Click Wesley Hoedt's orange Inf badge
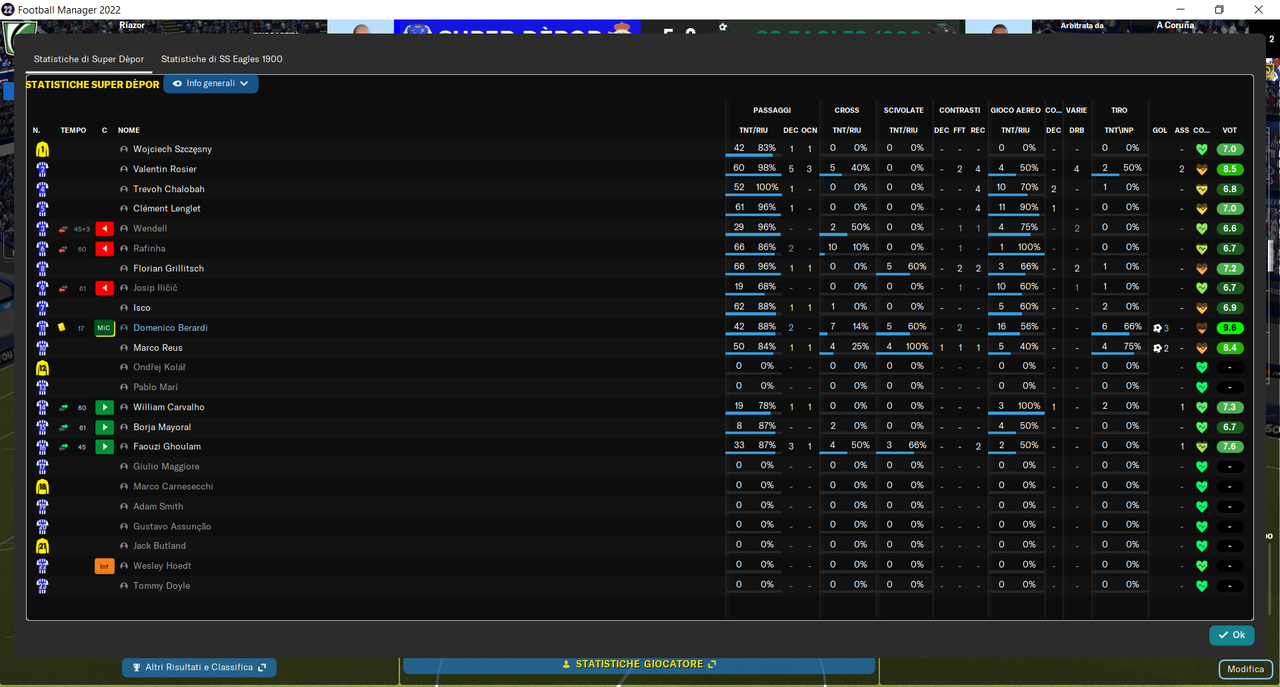This screenshot has height=687, width=1280. coord(104,566)
